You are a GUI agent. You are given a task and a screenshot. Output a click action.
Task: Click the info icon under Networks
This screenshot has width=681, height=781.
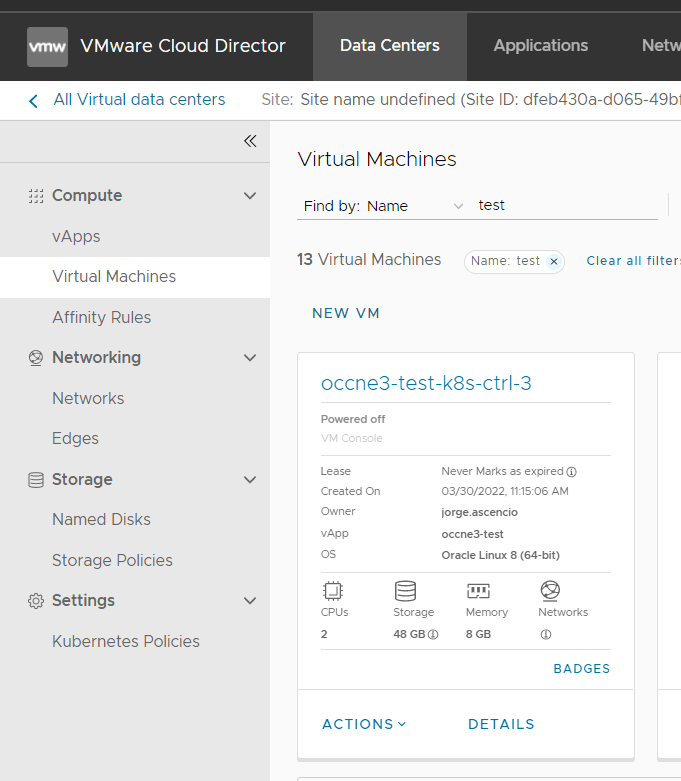[546, 635]
